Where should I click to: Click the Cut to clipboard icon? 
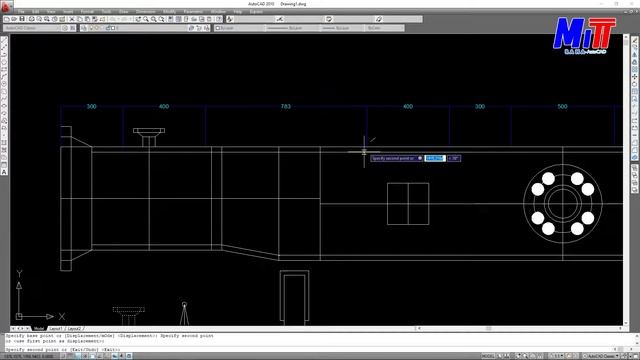72,19
